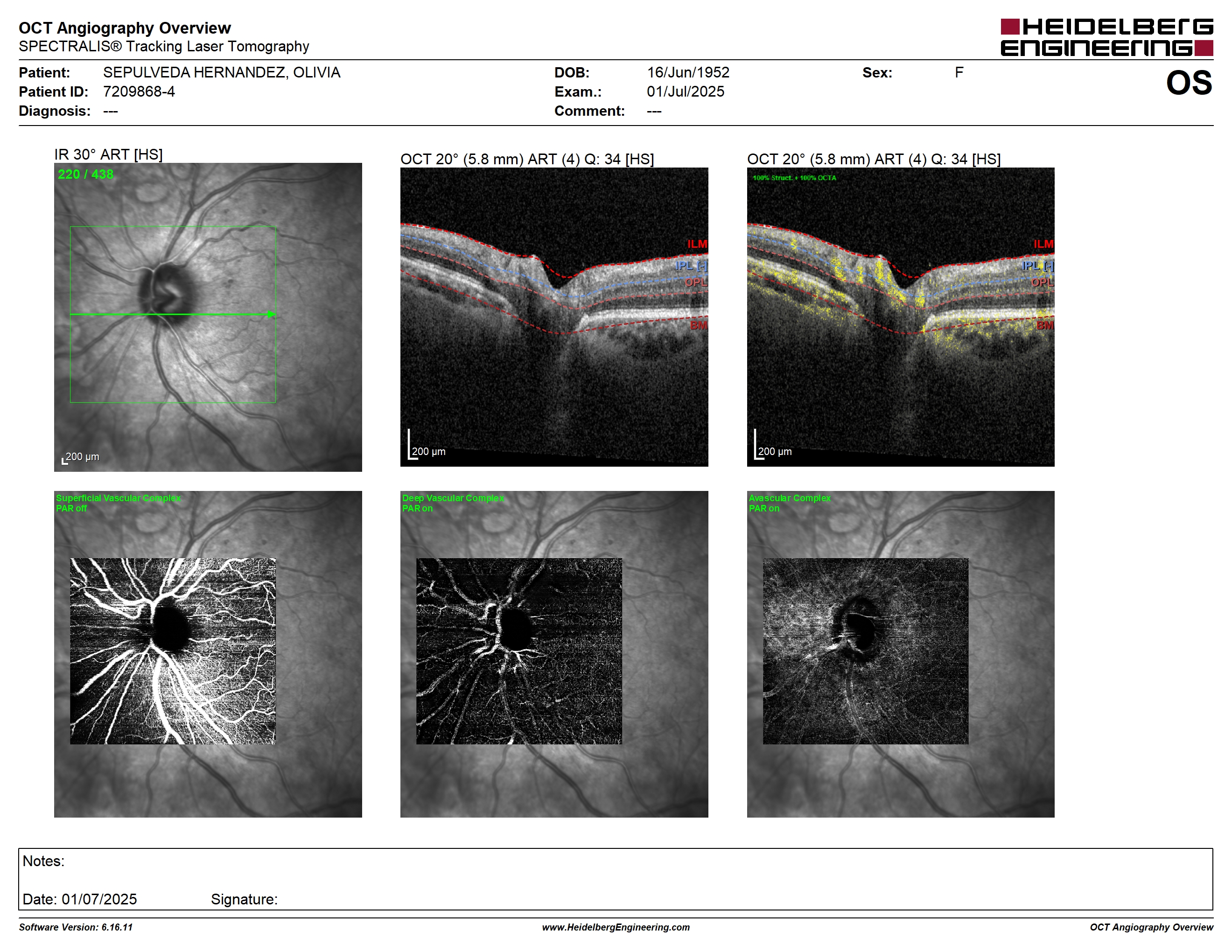Select Patient ID value 7209868-4

click(x=139, y=91)
